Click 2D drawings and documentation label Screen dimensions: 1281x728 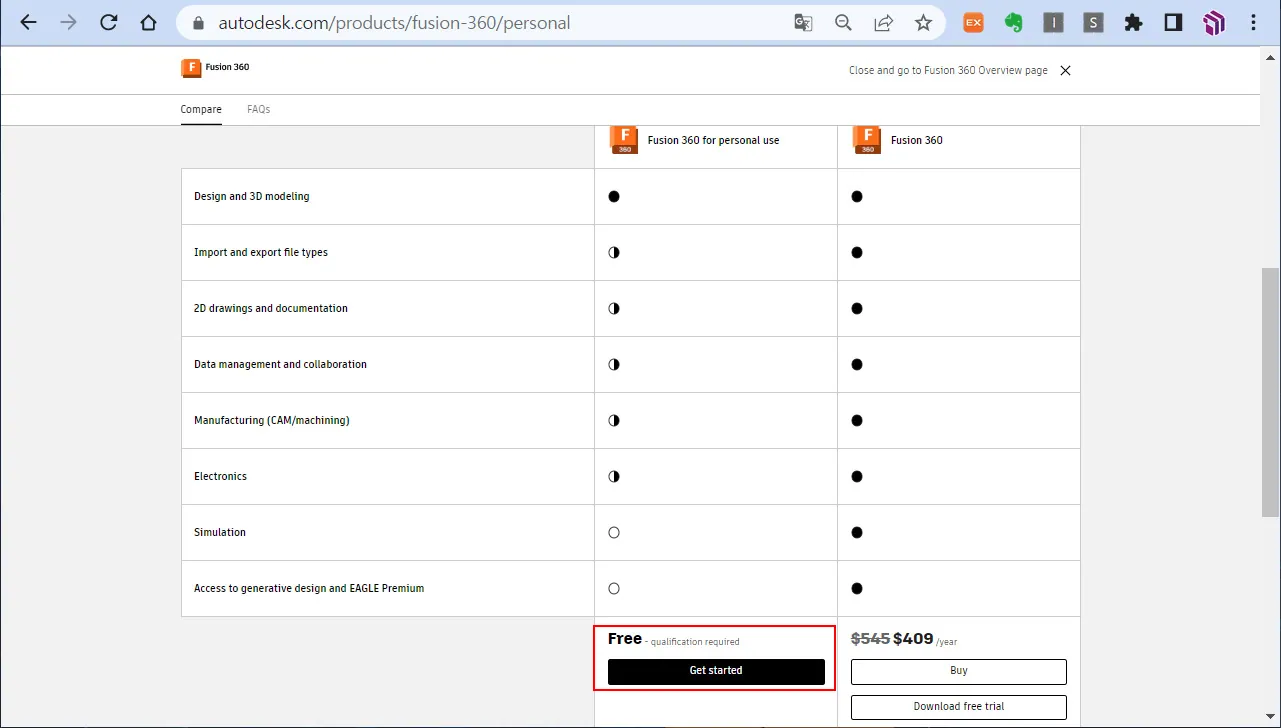click(x=271, y=309)
